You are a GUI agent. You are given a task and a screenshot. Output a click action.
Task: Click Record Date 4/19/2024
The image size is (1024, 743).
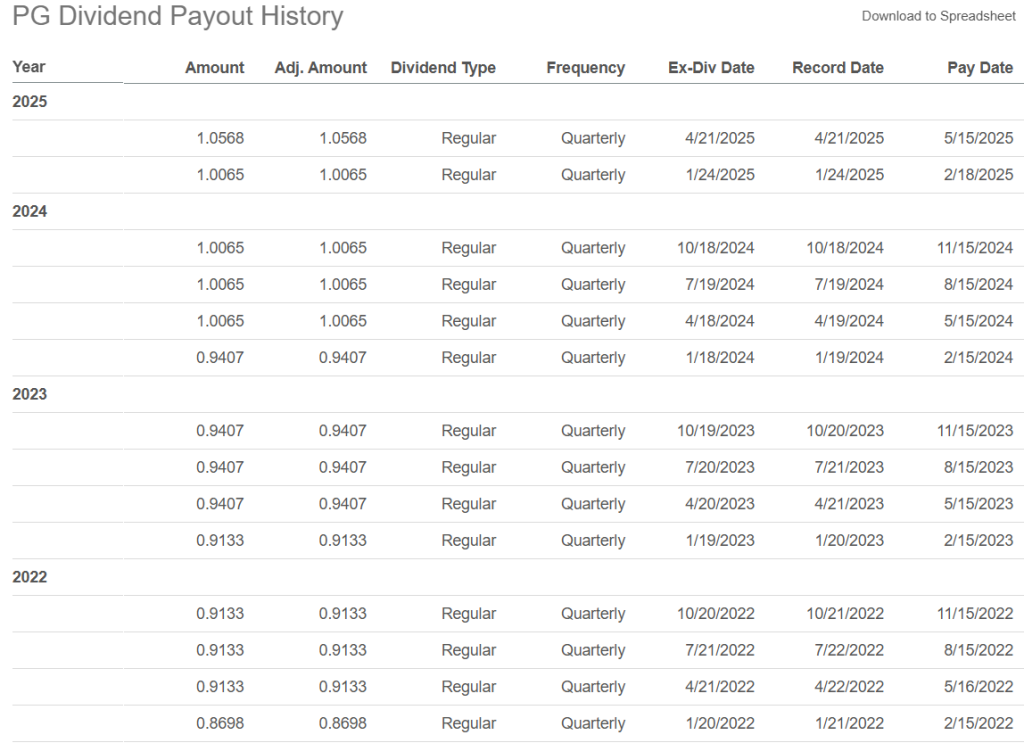pyautogui.click(x=849, y=321)
